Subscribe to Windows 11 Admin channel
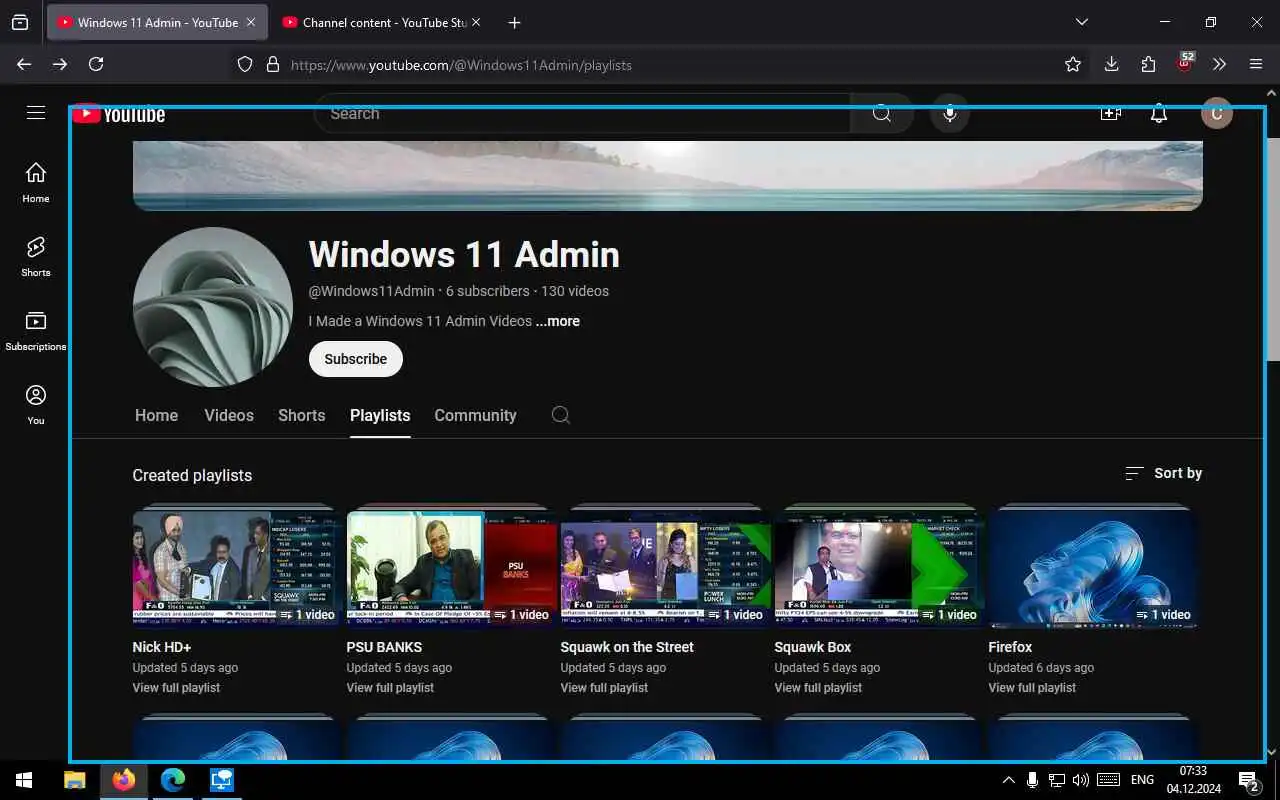Image resolution: width=1280 pixels, height=800 pixels. click(356, 359)
